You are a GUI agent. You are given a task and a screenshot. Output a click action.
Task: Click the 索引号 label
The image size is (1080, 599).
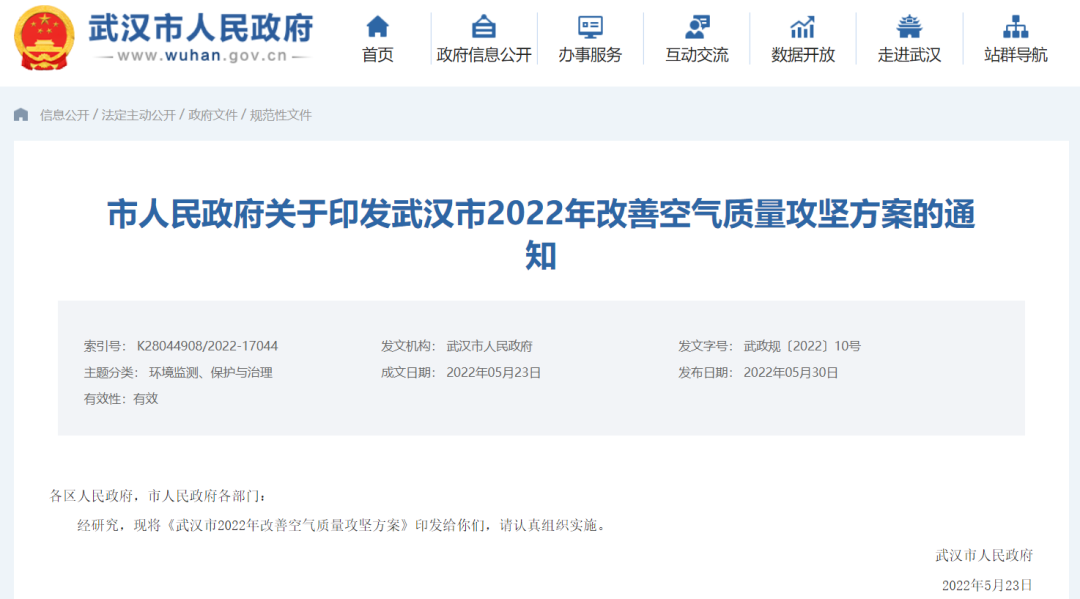(x=105, y=346)
